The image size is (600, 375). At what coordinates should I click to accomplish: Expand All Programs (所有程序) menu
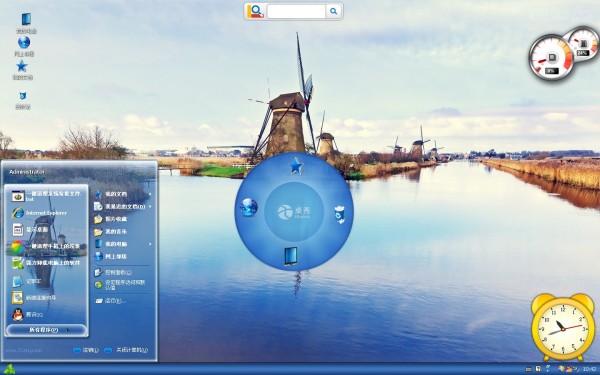tap(46, 330)
